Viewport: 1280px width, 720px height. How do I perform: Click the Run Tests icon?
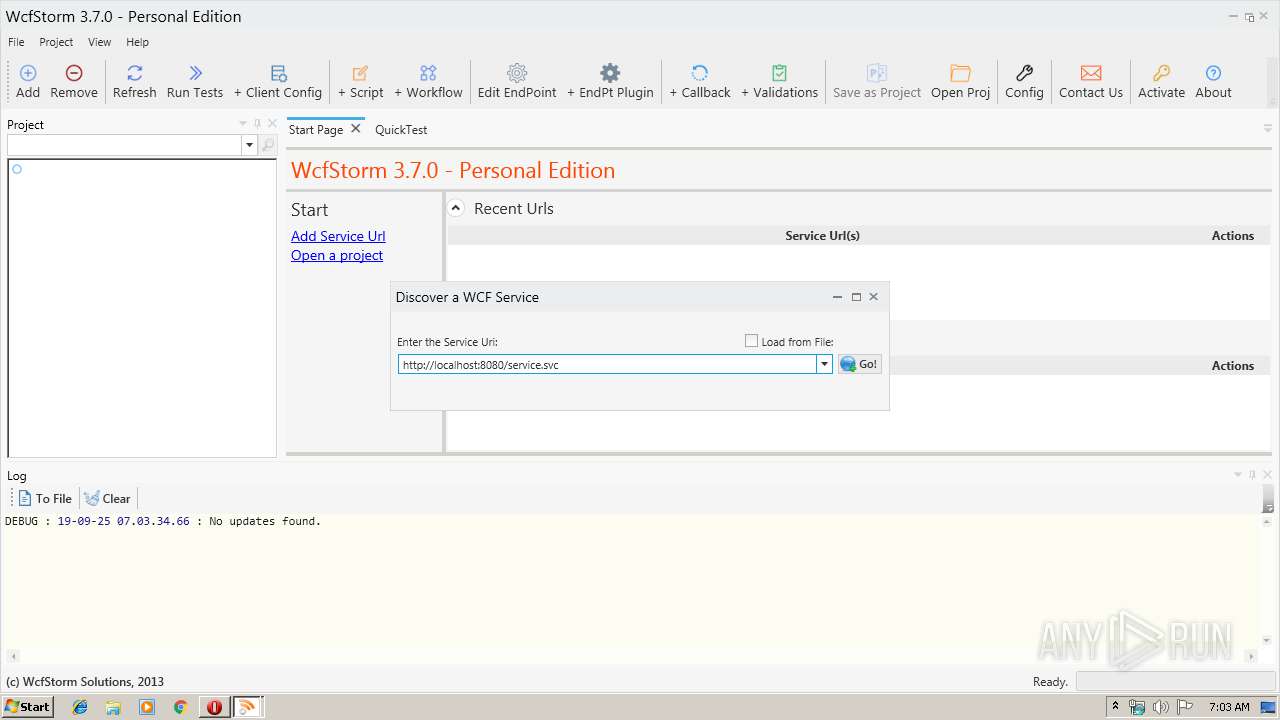coord(195,73)
